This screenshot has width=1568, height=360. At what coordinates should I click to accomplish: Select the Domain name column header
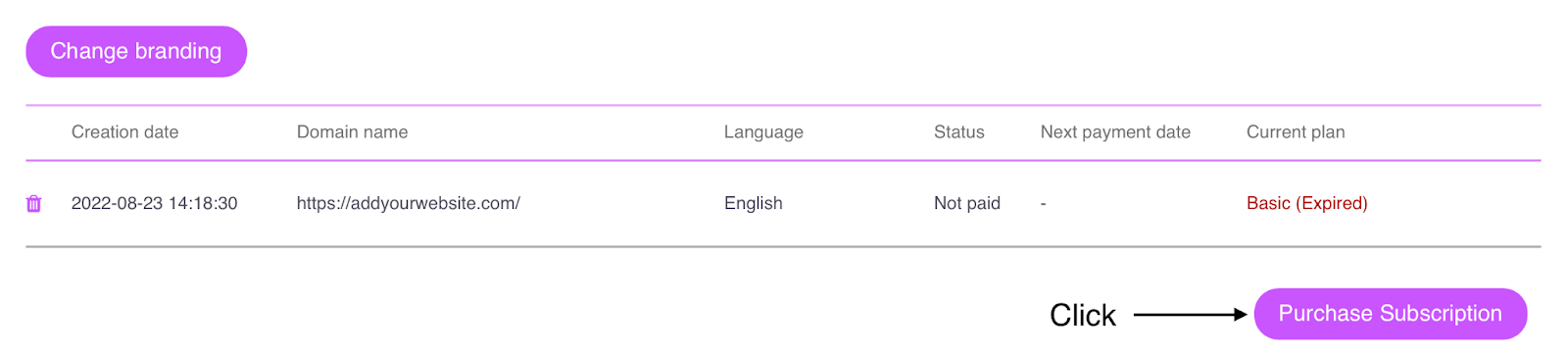(353, 131)
